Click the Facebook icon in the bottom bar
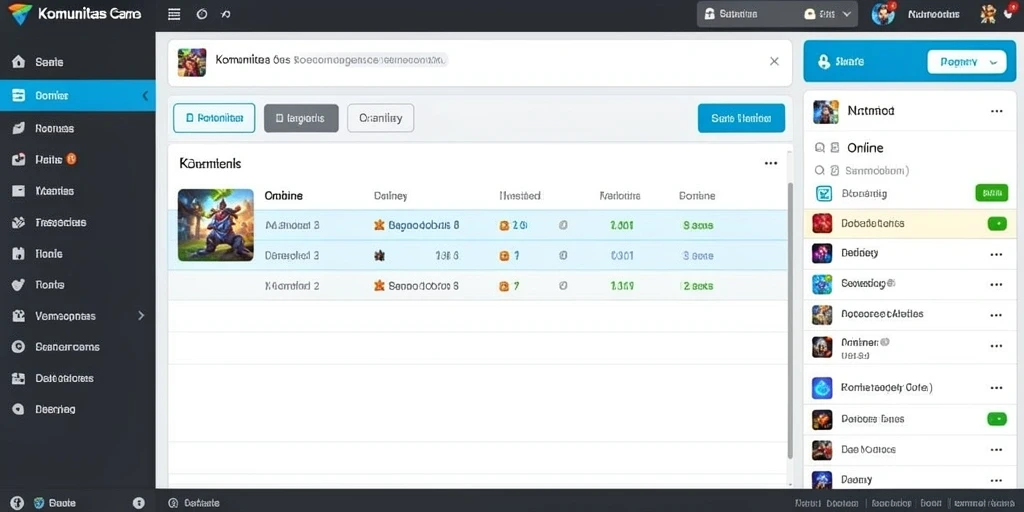Viewport: 1024px width, 512px height. [17, 503]
